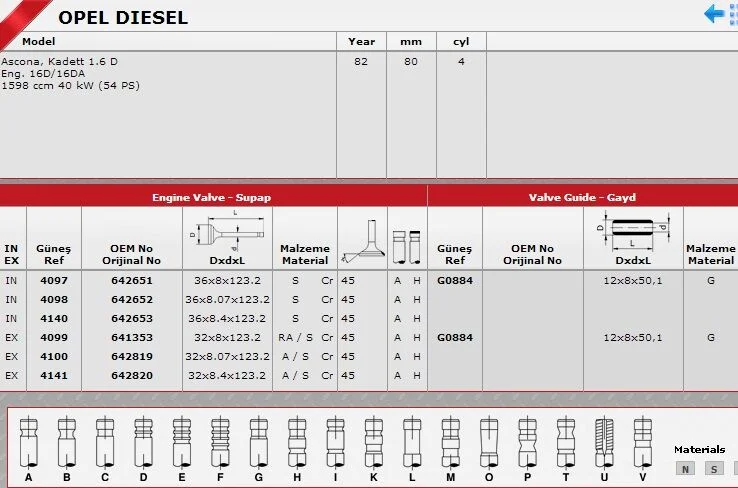This screenshot has height=488, width=738.
Task: Click the Valve Guide - Gayd header
Action: [x=582, y=197]
